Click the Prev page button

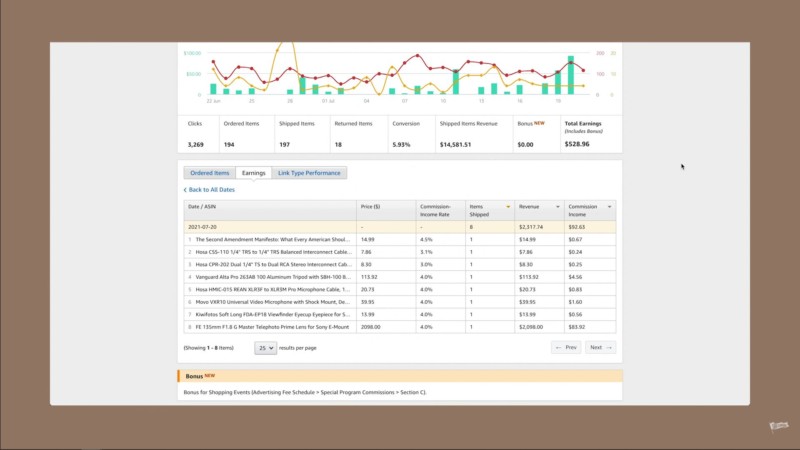tap(566, 347)
